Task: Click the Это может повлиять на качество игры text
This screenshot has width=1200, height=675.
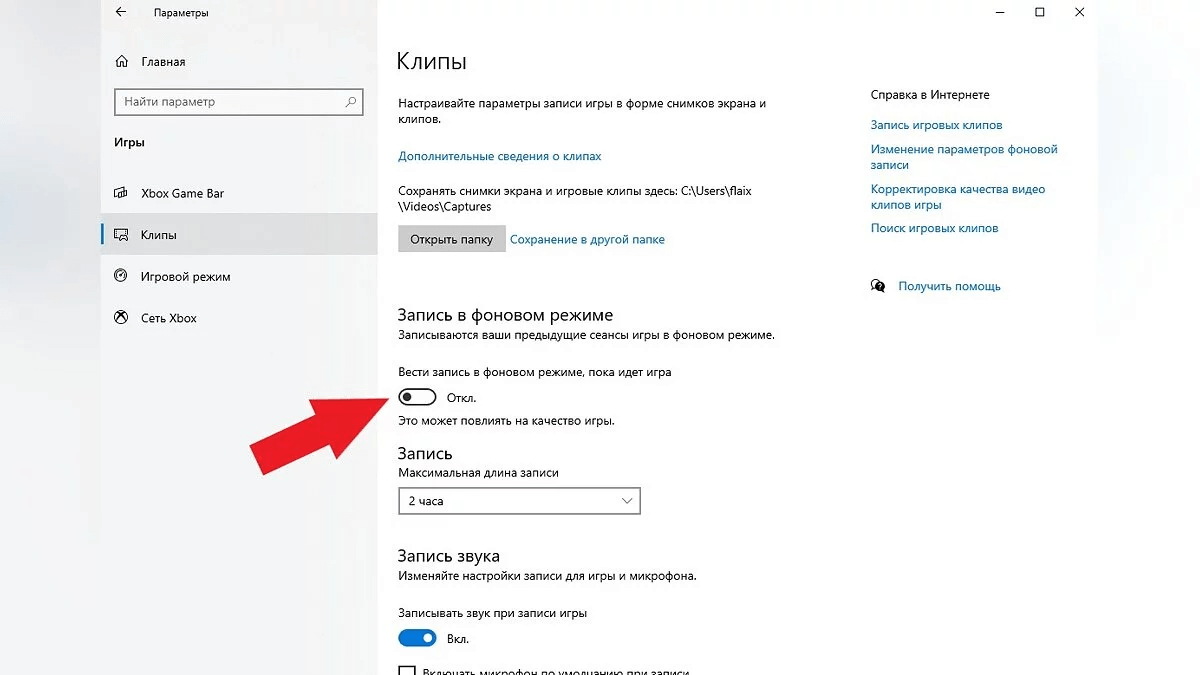Action: click(506, 421)
